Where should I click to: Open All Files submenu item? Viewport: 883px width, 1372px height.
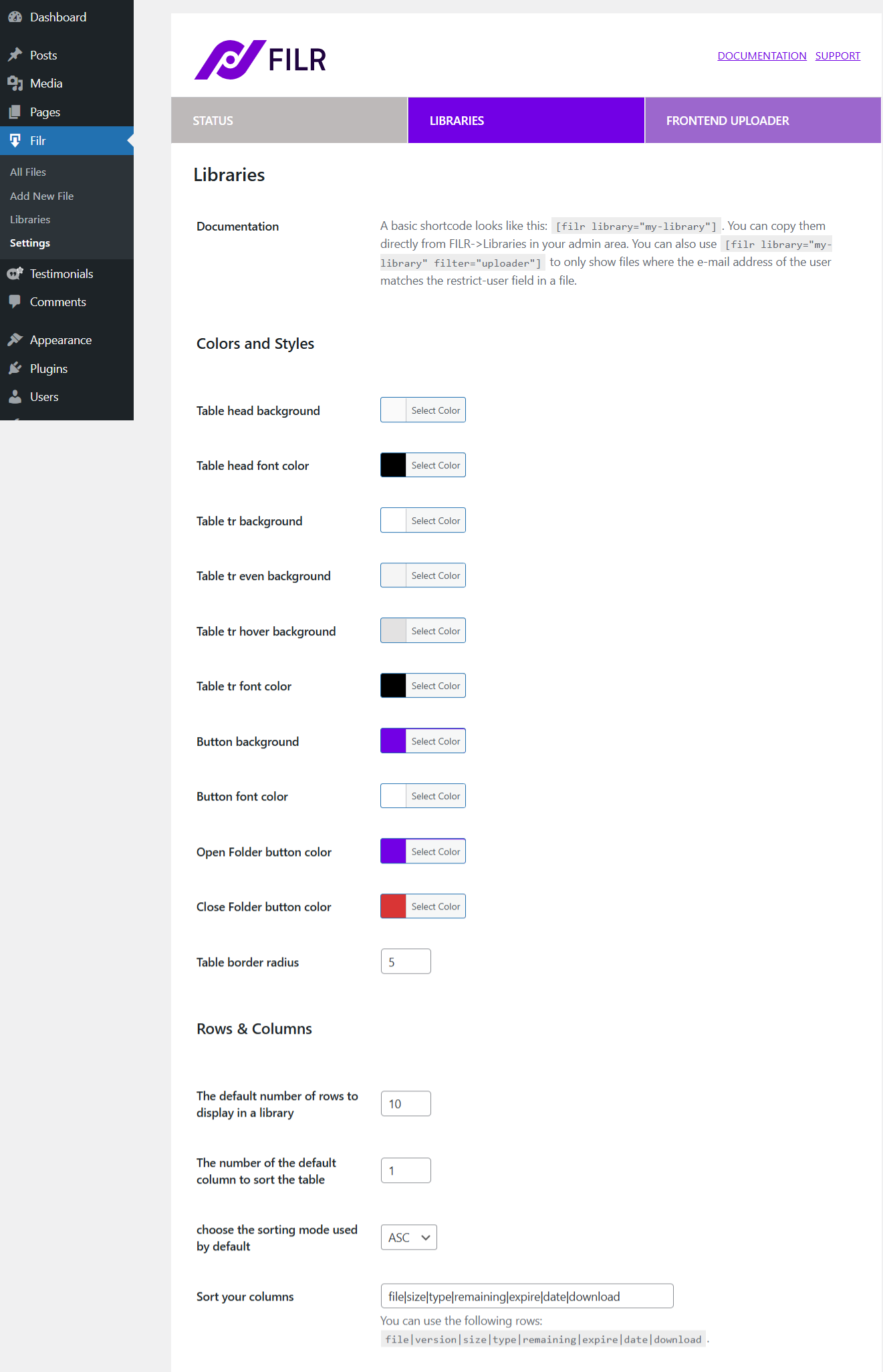click(28, 172)
